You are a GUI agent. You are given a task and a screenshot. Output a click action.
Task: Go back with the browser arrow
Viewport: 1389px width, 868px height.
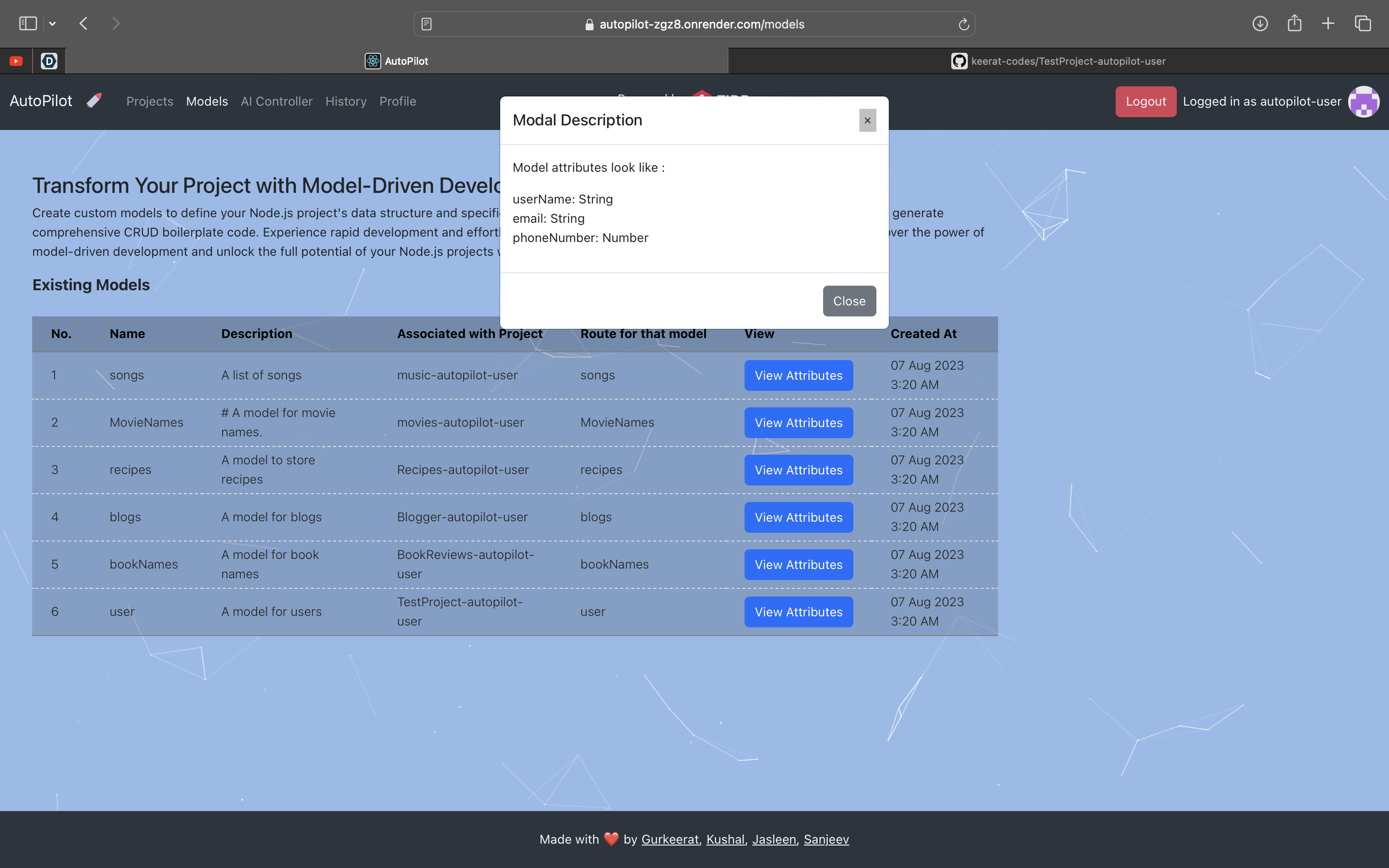[x=84, y=23]
